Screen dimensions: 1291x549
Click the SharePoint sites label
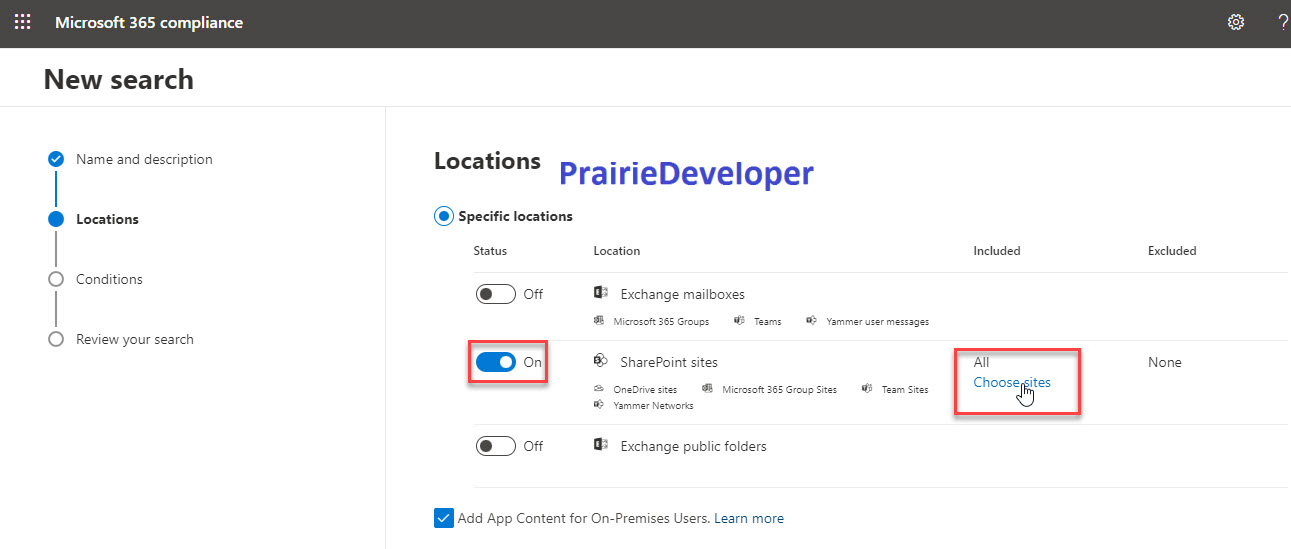point(669,362)
